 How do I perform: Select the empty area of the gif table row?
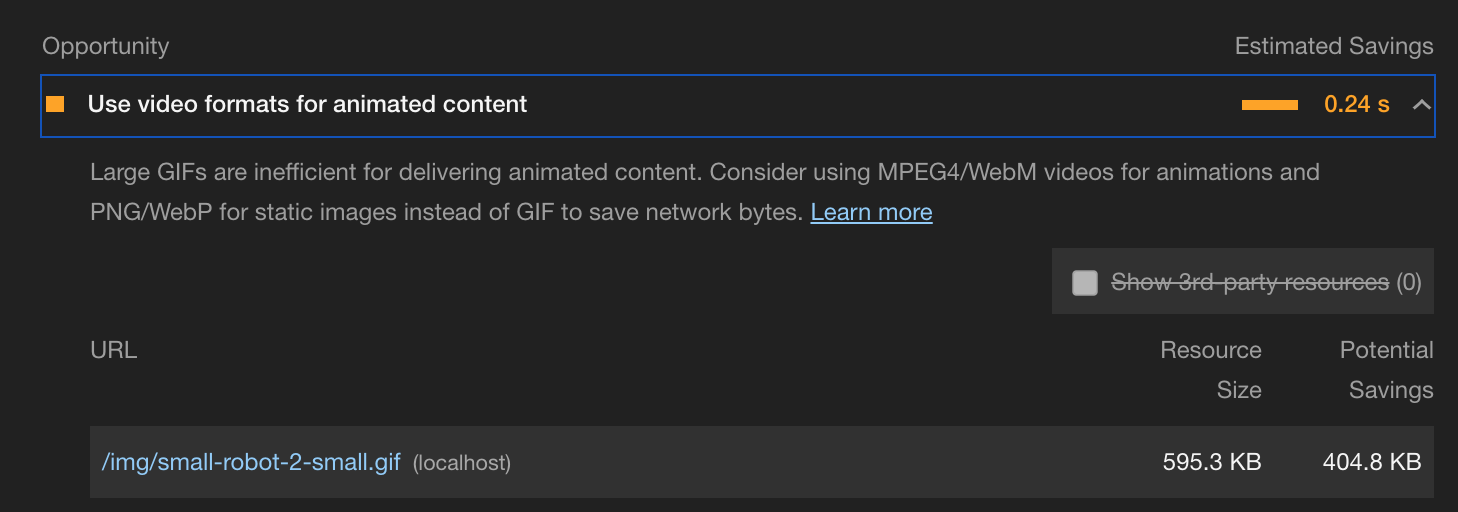[x=830, y=462]
